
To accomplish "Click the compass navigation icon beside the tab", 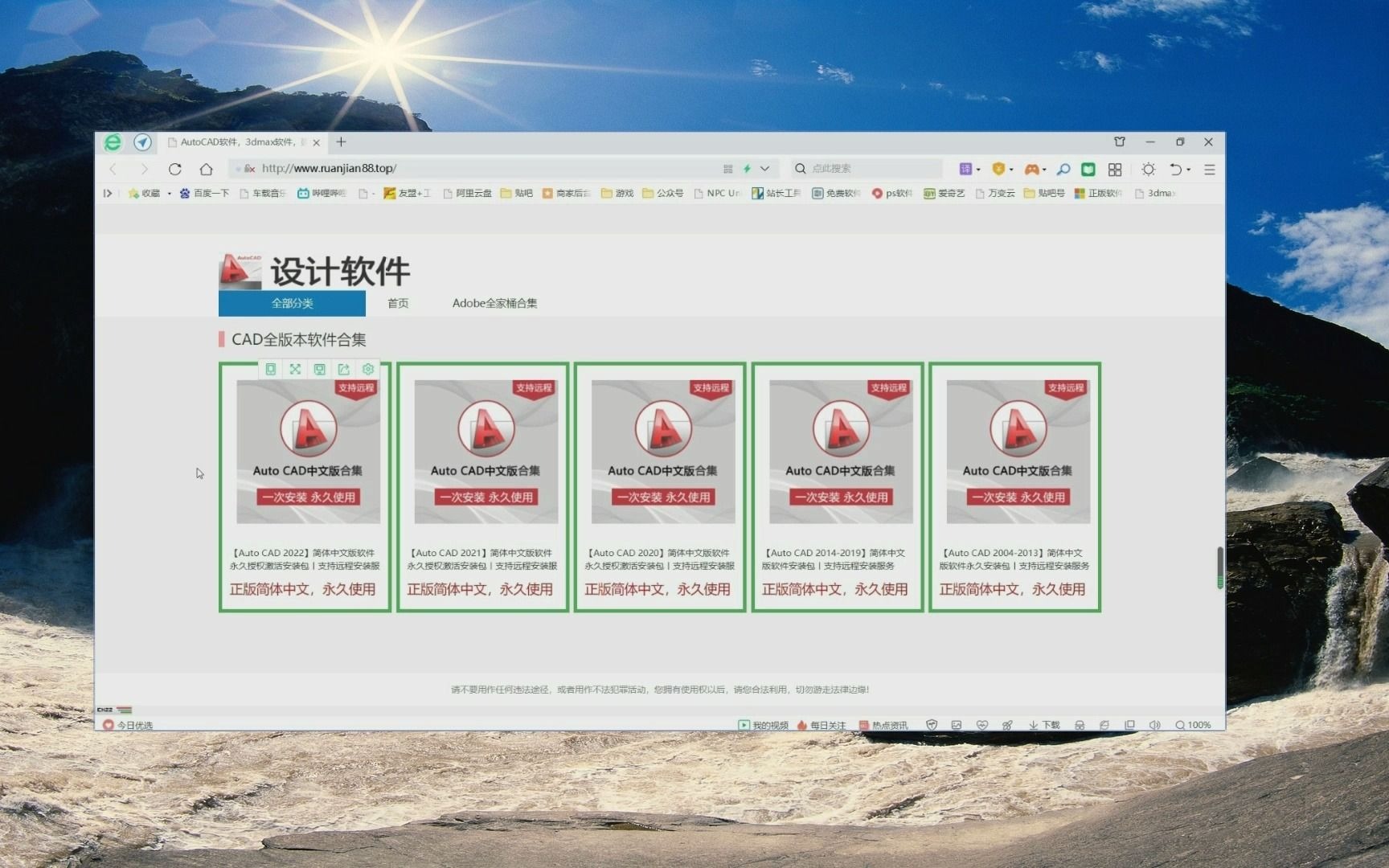I will [x=142, y=142].
